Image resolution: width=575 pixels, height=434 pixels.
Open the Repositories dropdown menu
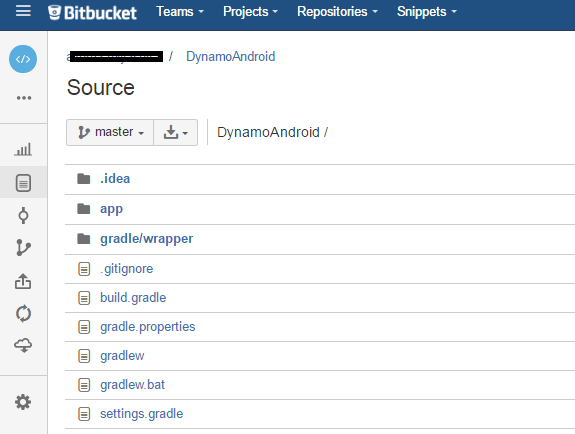337,12
